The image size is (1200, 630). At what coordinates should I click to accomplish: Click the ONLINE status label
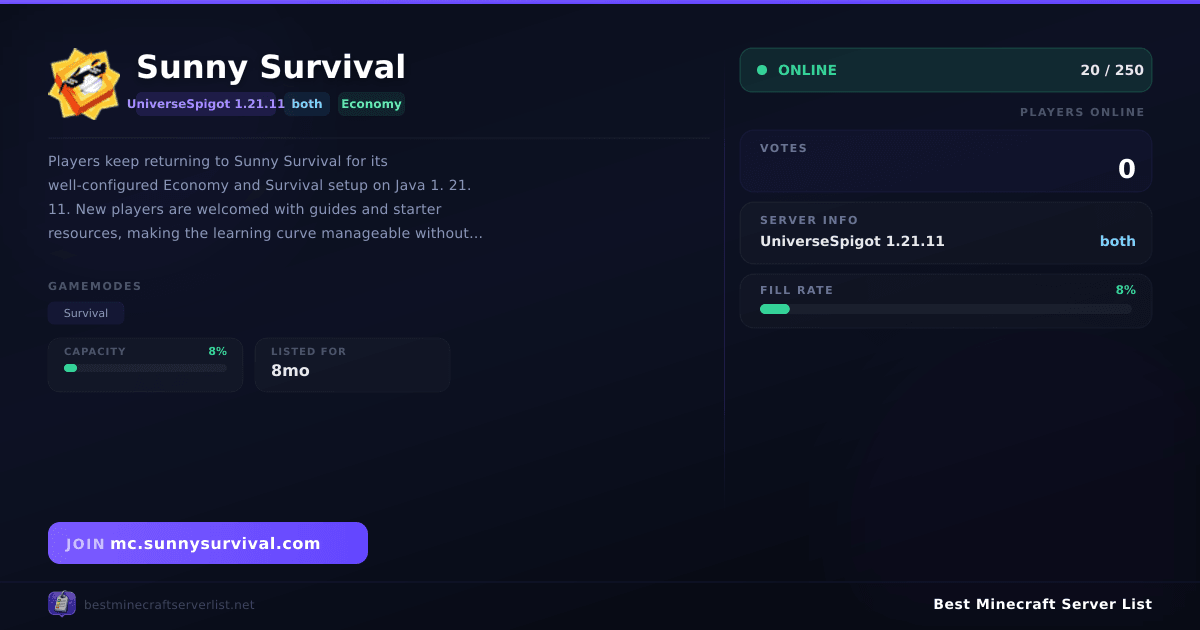pos(807,70)
